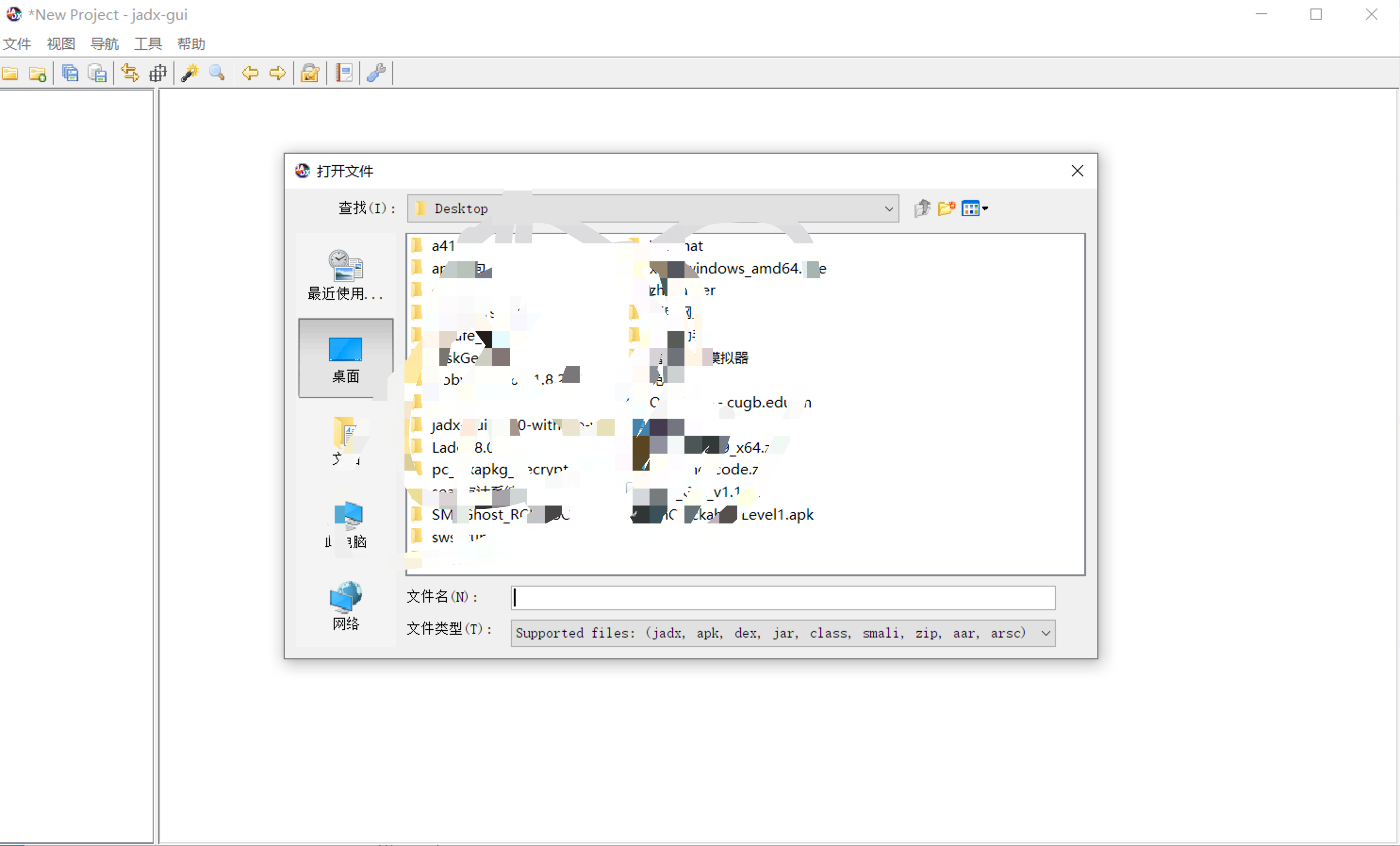Screen dimensions: 1400x846
Task: Open the 文件 menu
Action: pos(17,44)
